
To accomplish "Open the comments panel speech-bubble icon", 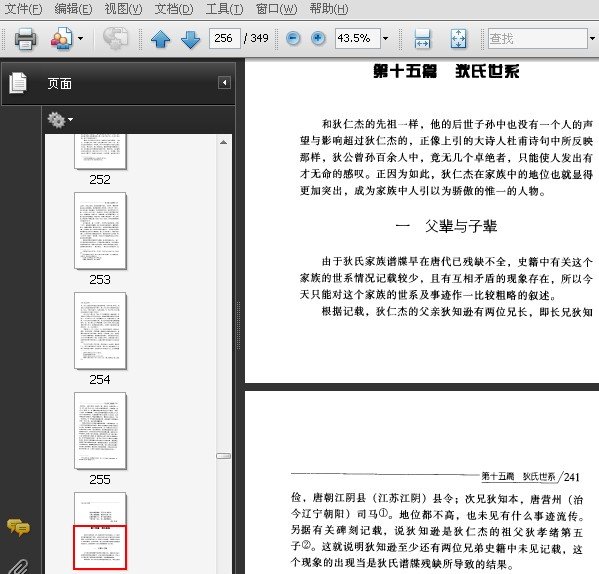I will pyautogui.click(x=18, y=528).
